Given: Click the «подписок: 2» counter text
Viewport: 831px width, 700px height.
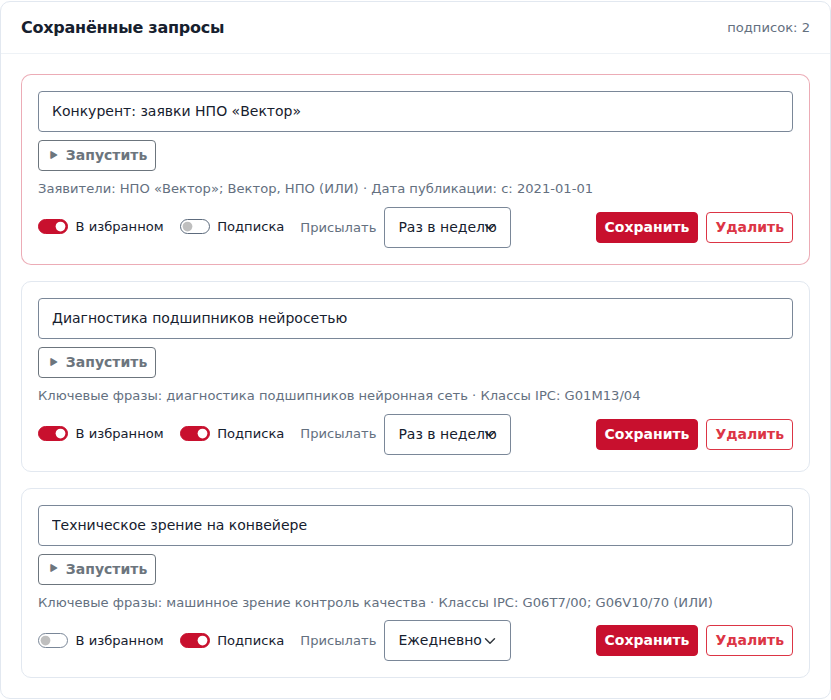Looking at the screenshot, I should click(768, 28).
